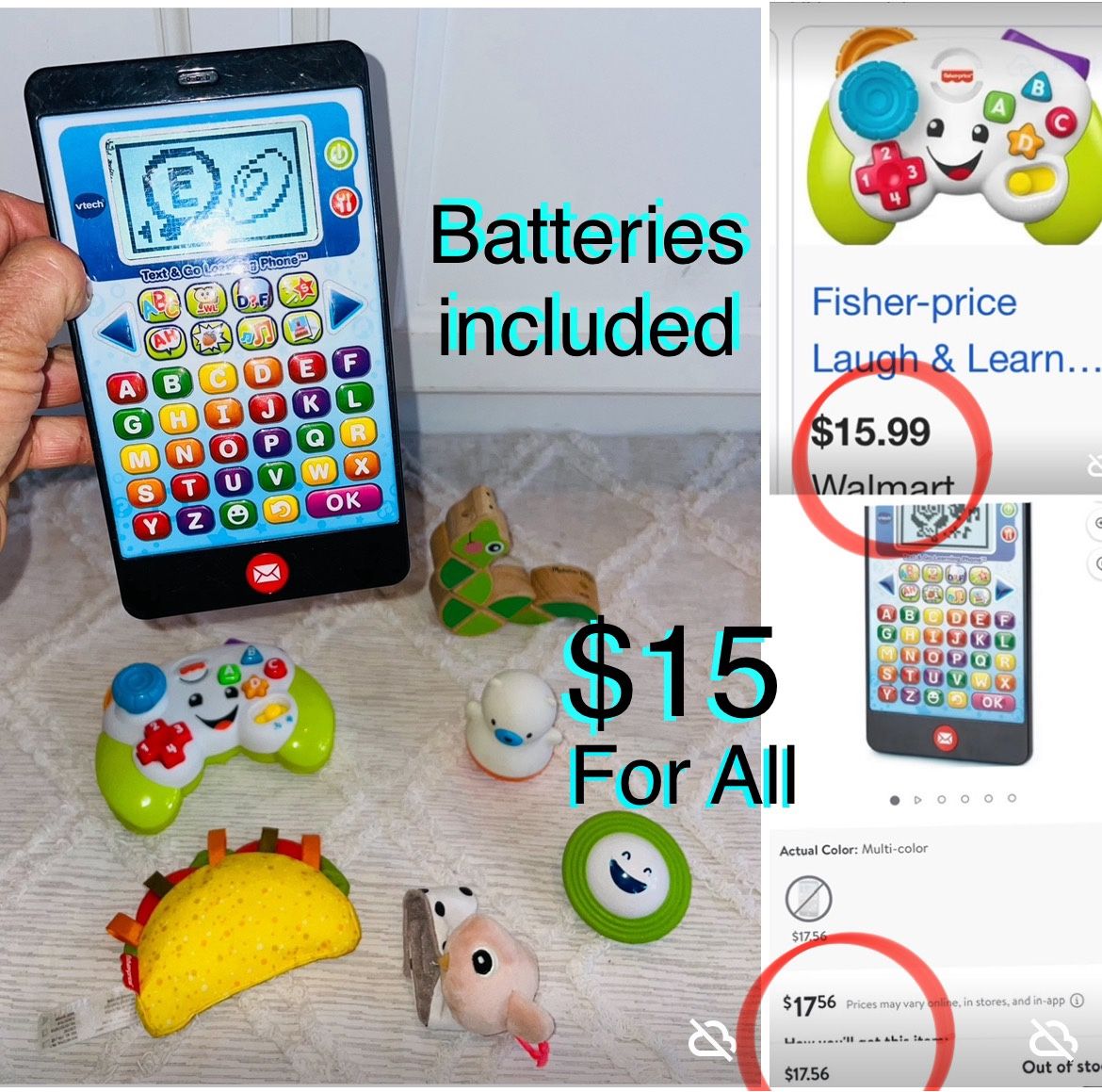Image resolution: width=1102 pixels, height=1092 pixels.
Task: Tap the red letter A key
Action: (x=126, y=388)
